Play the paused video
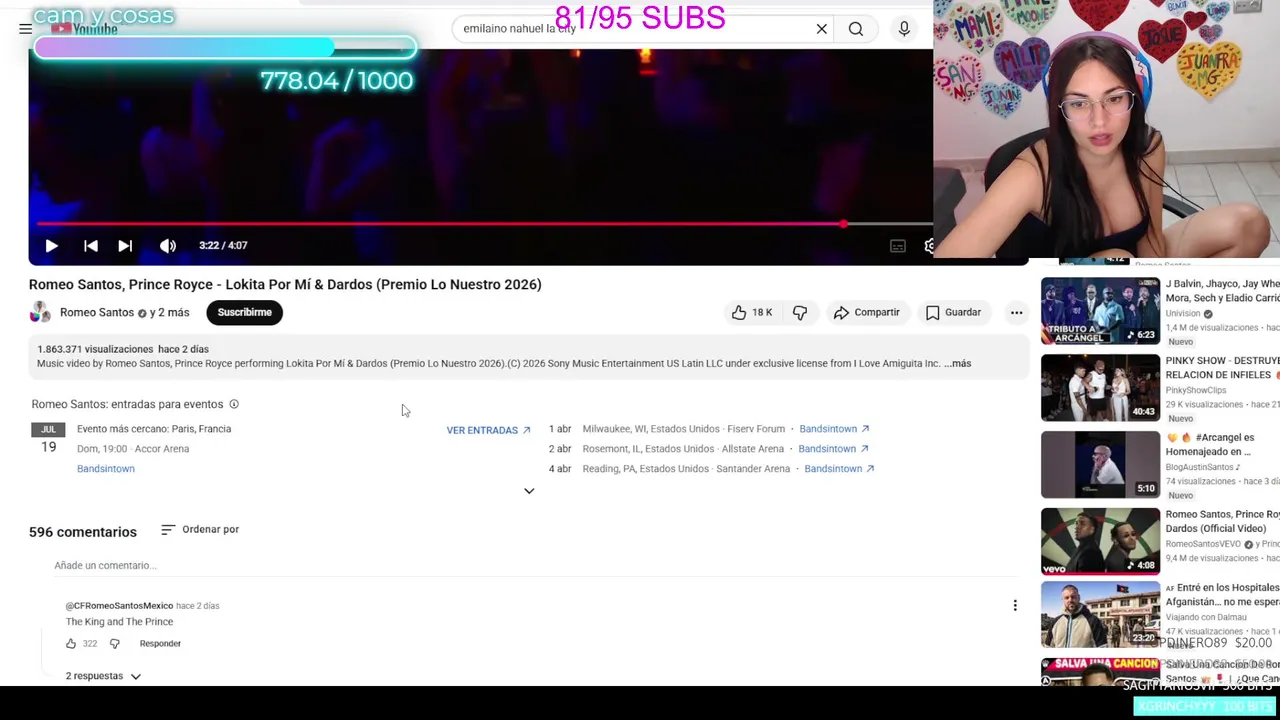The width and height of the screenshot is (1280, 720). point(51,245)
